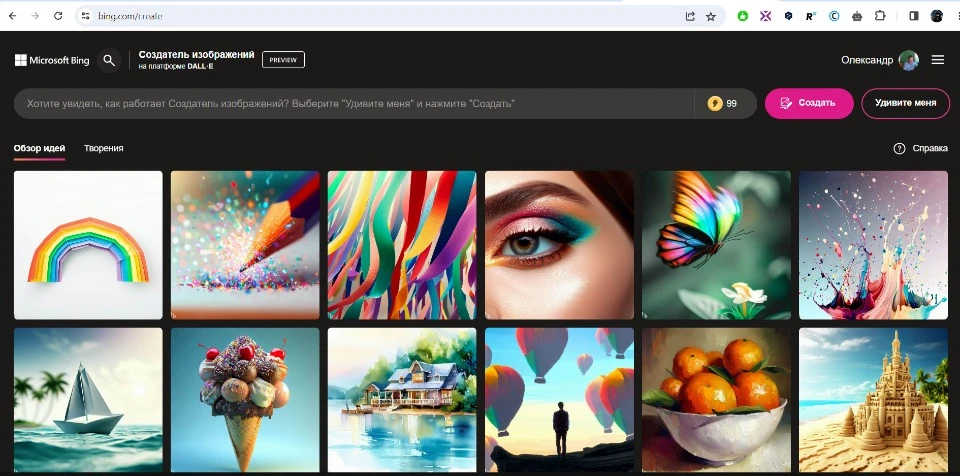Open the browser Extensions puzzle icon
Viewport: 960px width, 476px height.
tap(880, 16)
